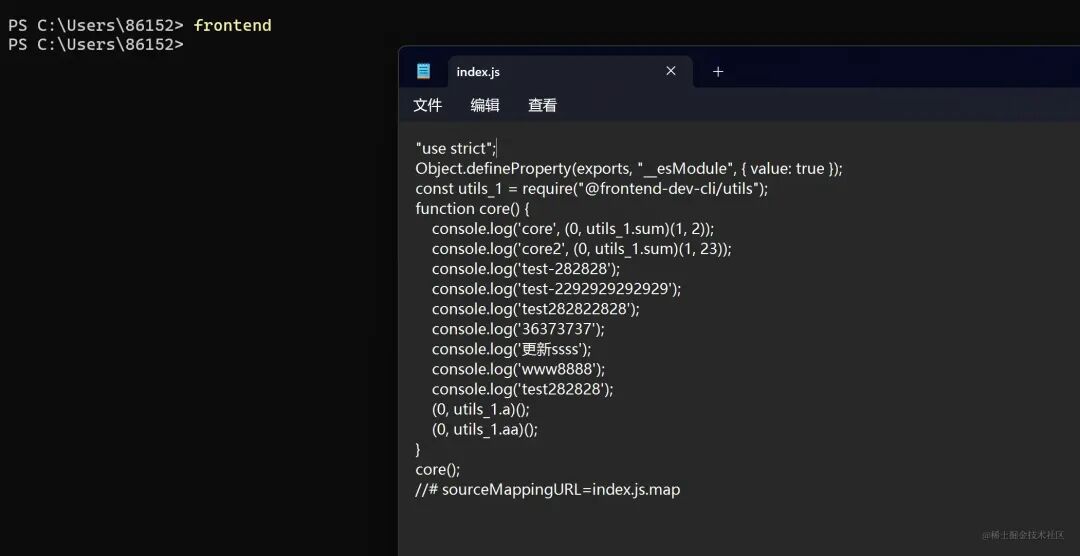Open the 编辑 menu

coord(485,105)
